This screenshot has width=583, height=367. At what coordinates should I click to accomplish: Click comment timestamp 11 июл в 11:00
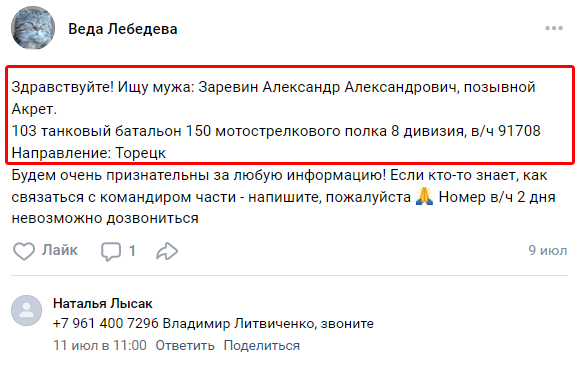pyautogui.click(x=100, y=345)
